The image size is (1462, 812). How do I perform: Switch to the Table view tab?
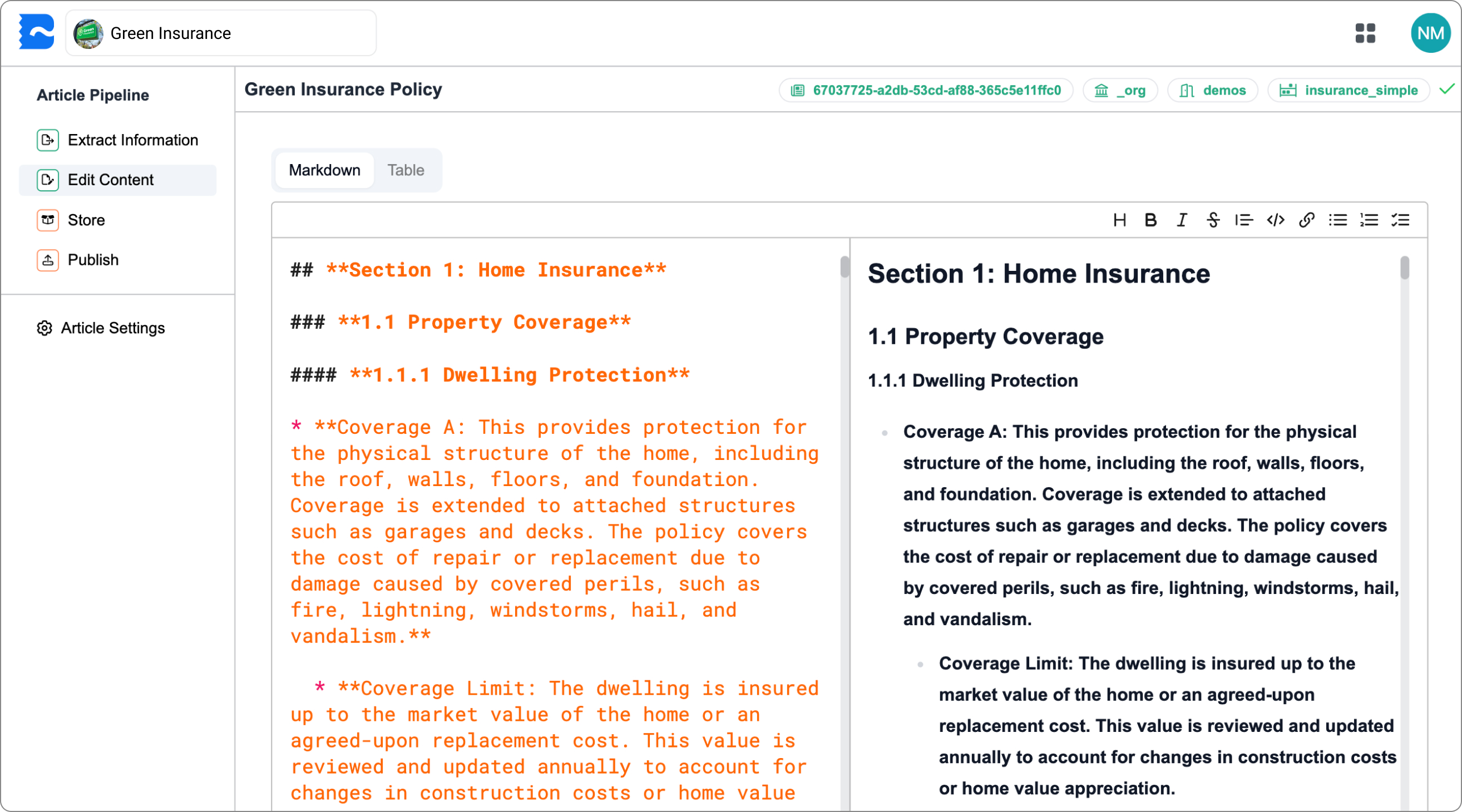click(405, 170)
